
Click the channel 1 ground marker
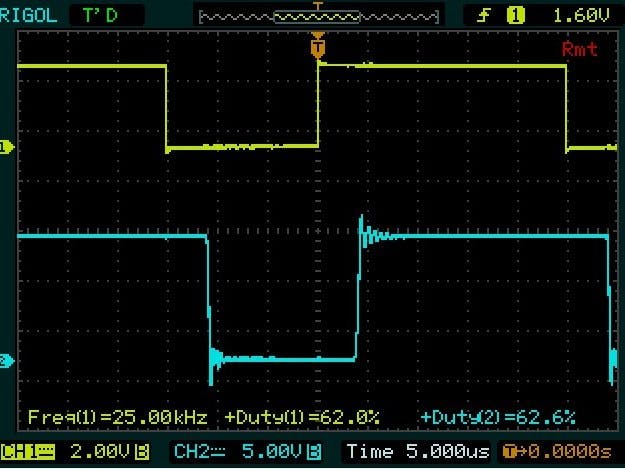[x=7, y=147]
